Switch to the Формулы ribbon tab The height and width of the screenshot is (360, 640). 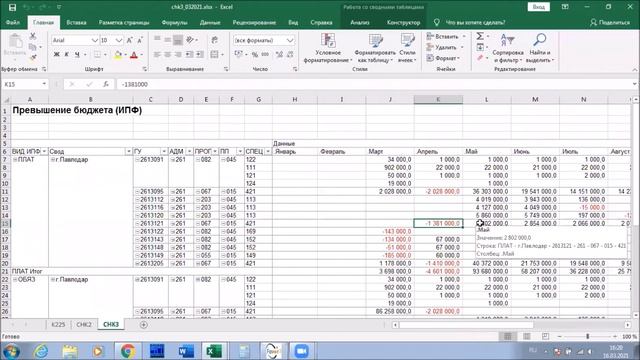[x=174, y=22]
